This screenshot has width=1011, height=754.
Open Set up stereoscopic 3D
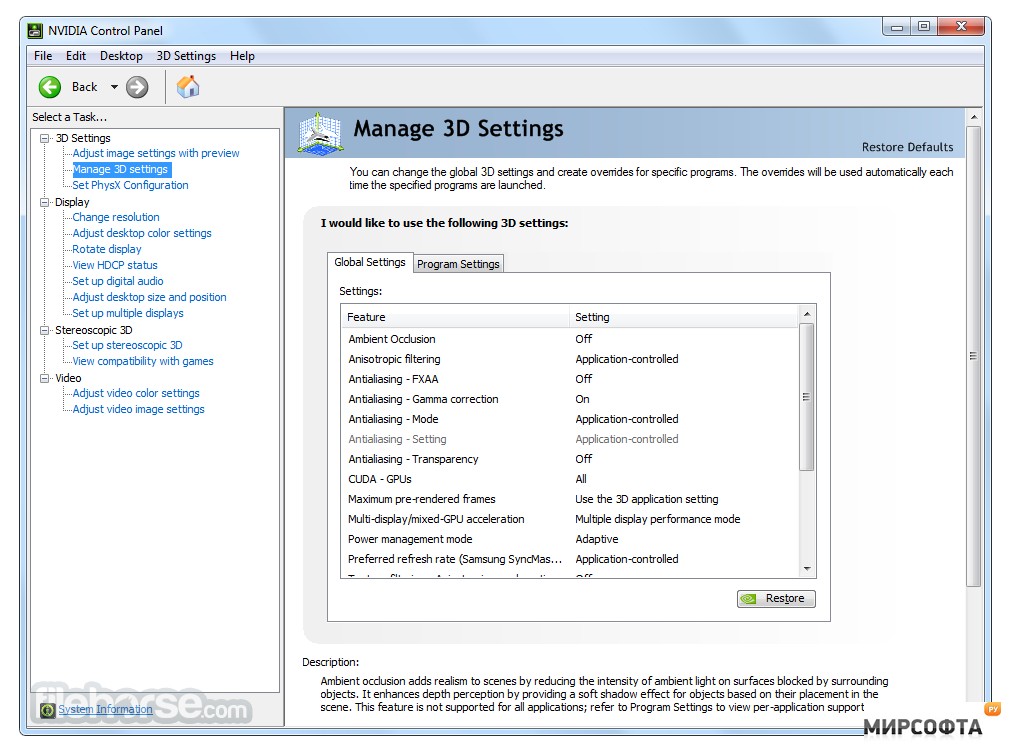click(127, 345)
